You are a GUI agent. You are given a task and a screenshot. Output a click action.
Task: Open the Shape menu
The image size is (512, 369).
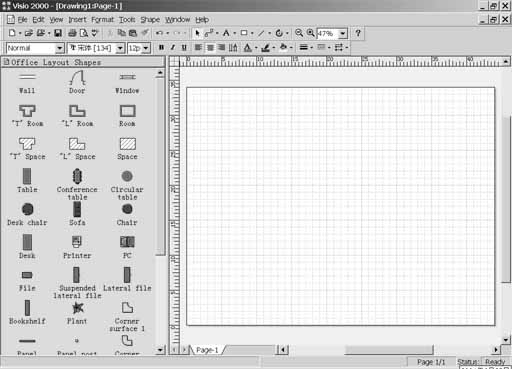click(150, 20)
